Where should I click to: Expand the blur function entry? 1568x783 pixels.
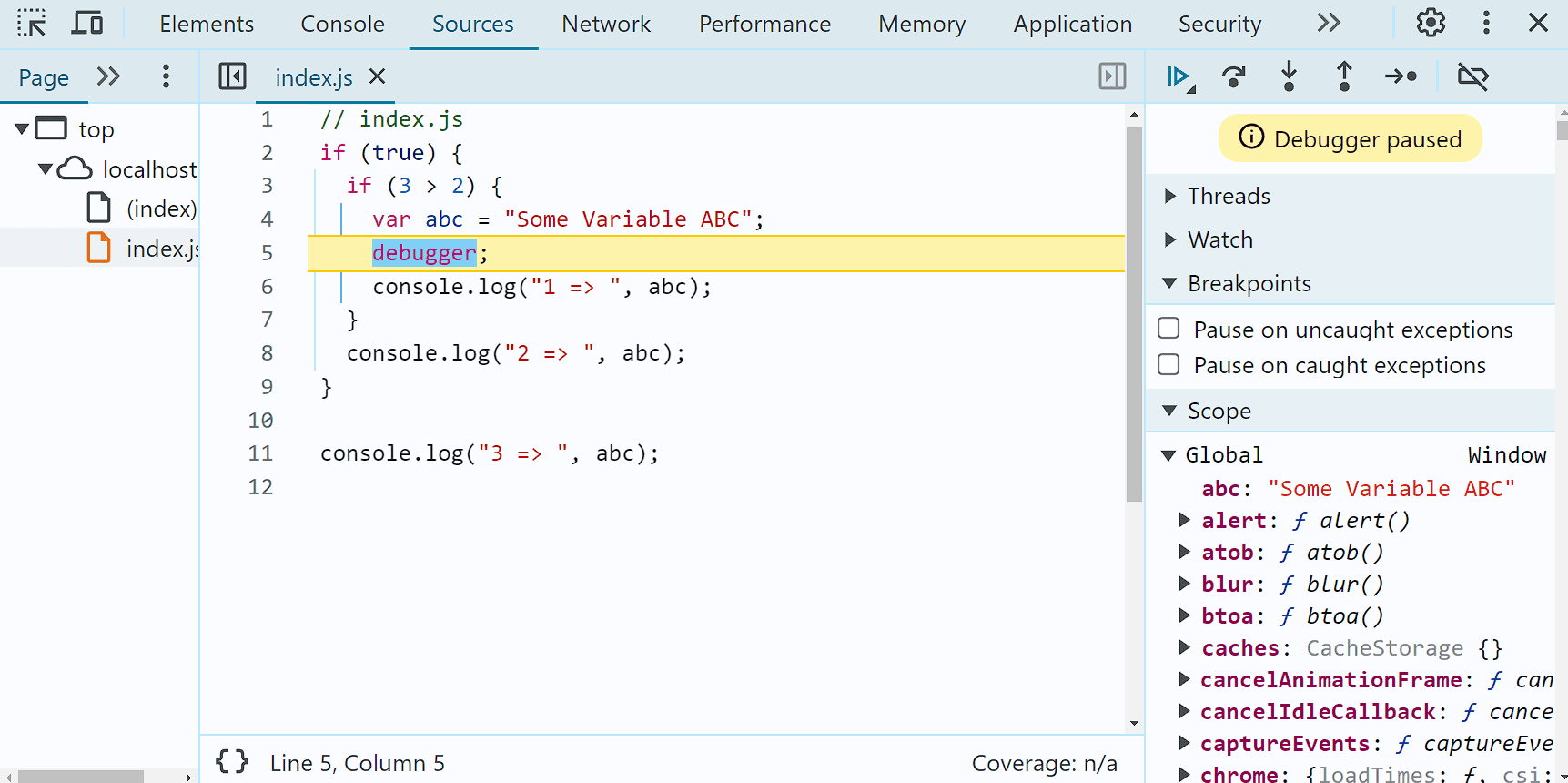click(x=1184, y=584)
